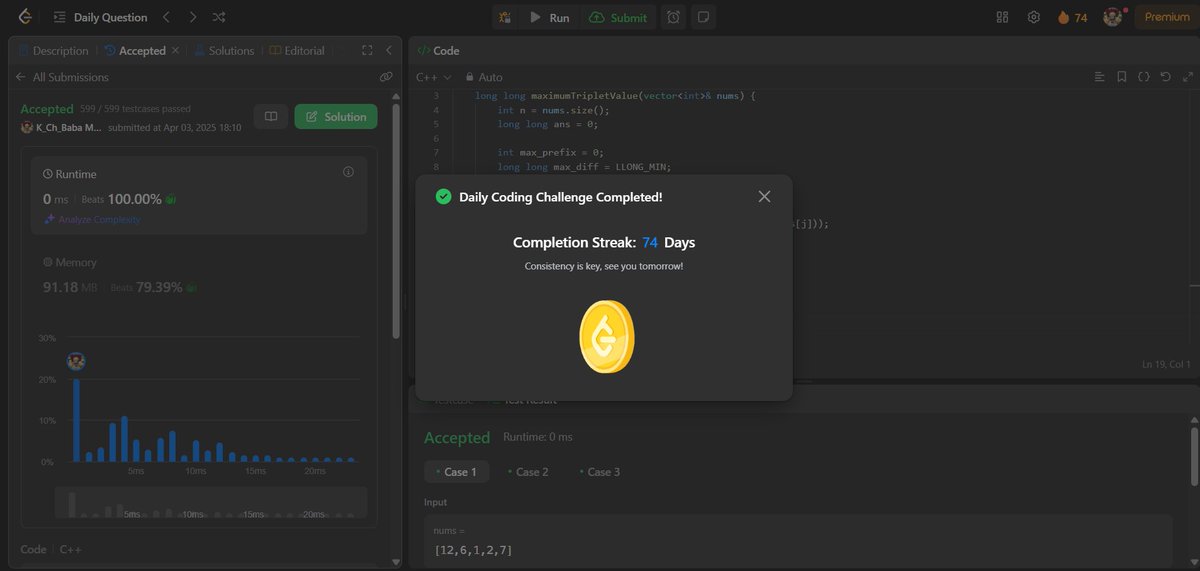Image resolution: width=1200 pixels, height=571 pixels.
Task: Click the book icon next to Solution
Action: (x=270, y=117)
